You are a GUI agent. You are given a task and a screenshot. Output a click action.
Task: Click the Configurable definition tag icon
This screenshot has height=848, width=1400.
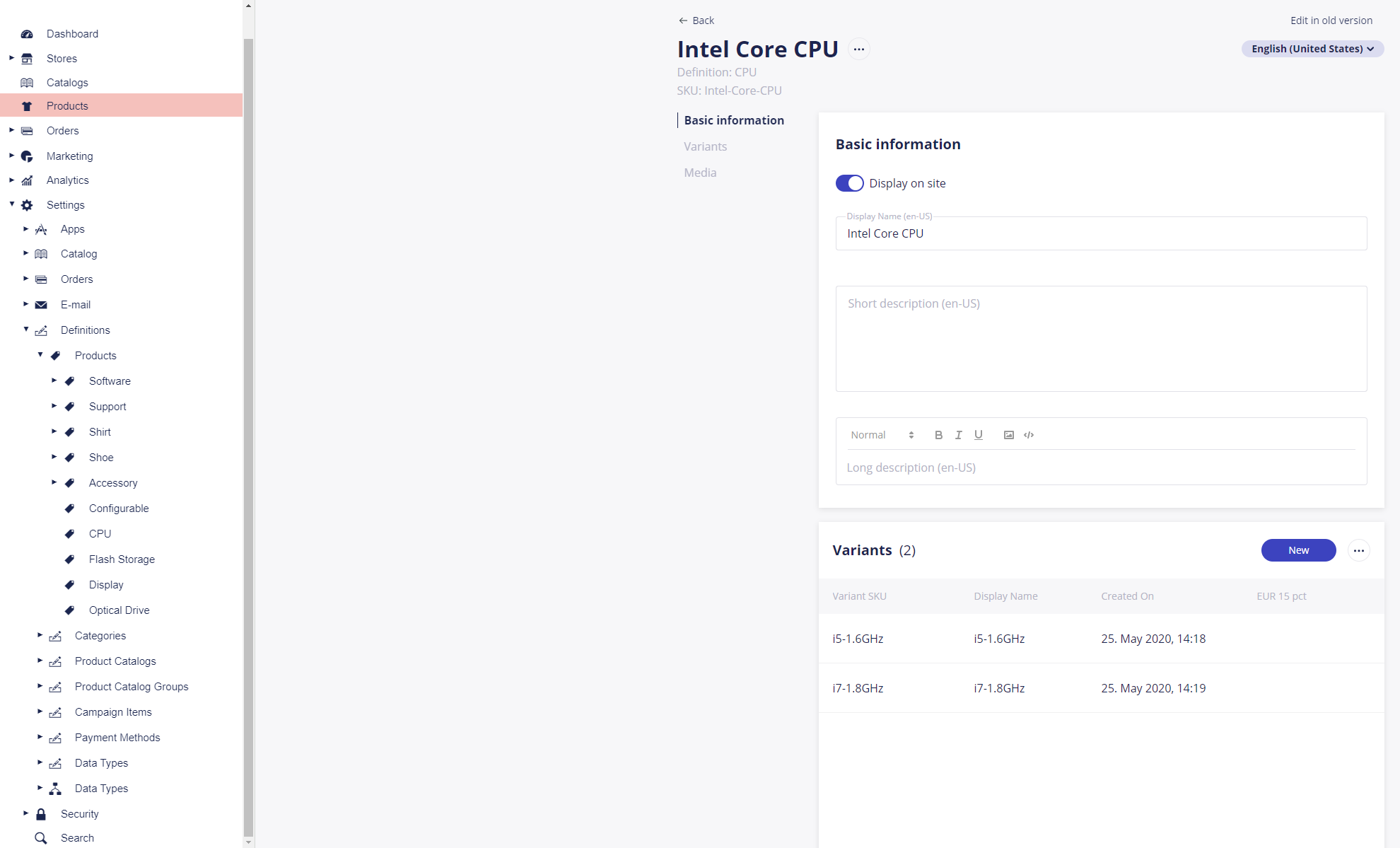69,509
